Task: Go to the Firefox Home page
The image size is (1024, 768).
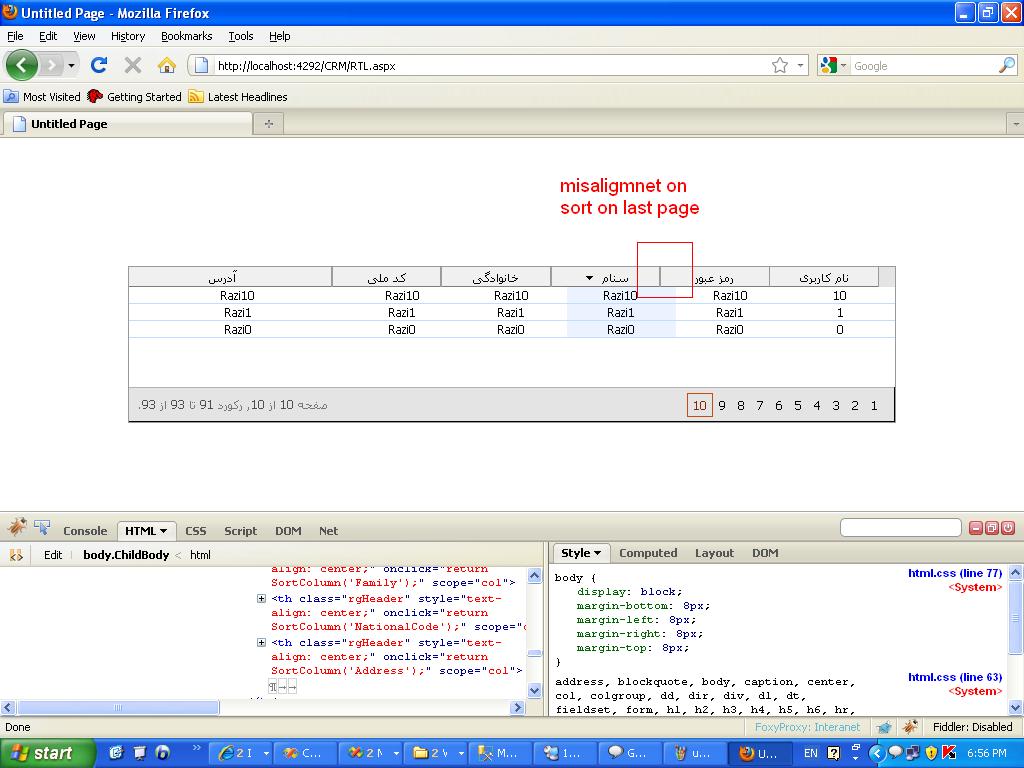Action: click(166, 65)
